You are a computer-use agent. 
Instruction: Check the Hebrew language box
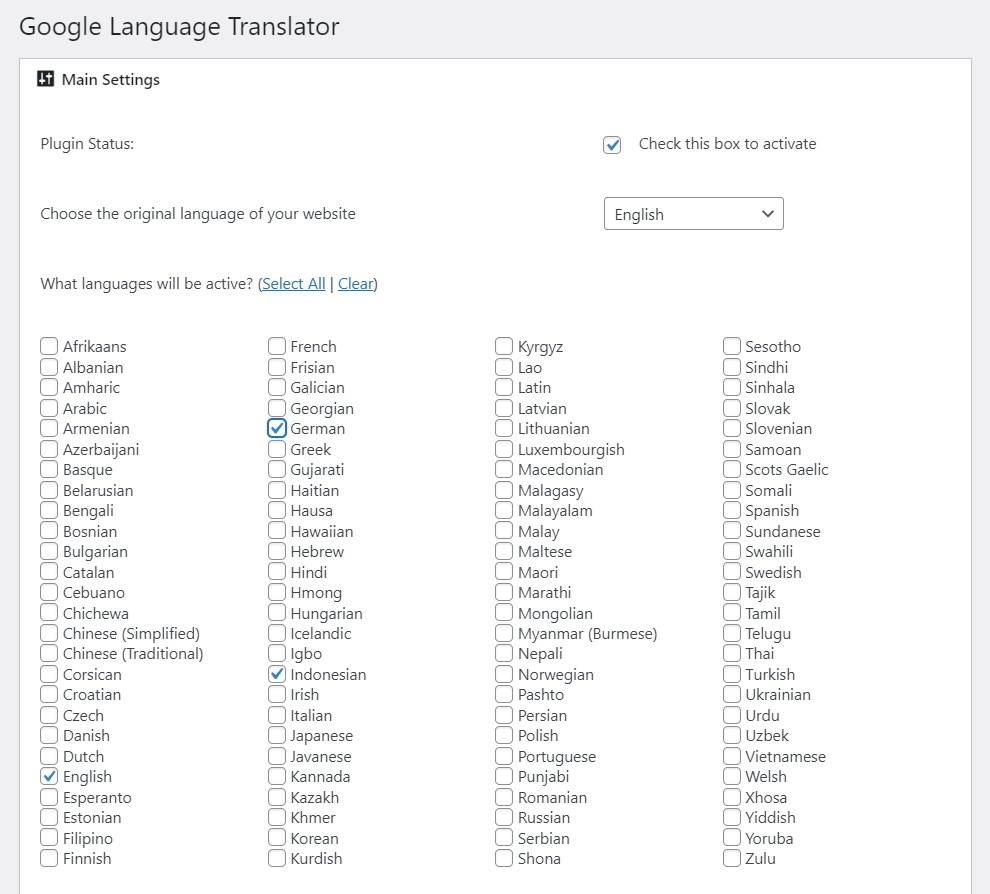coord(277,551)
